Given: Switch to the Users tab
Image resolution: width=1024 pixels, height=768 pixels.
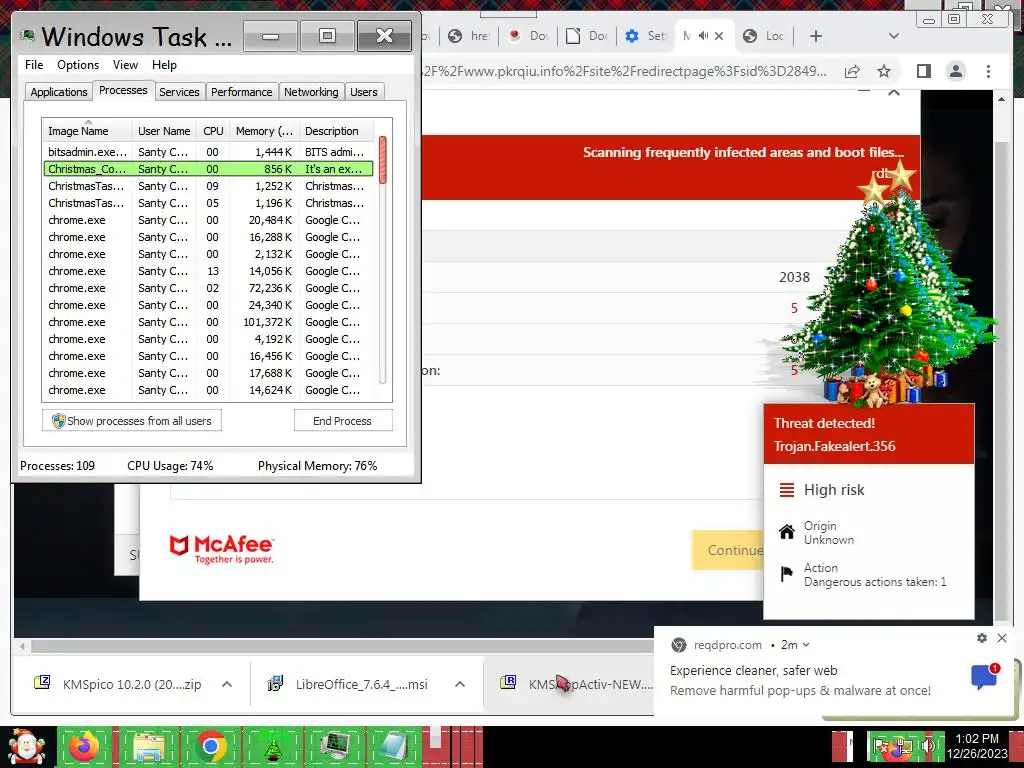Looking at the screenshot, I should (x=363, y=92).
